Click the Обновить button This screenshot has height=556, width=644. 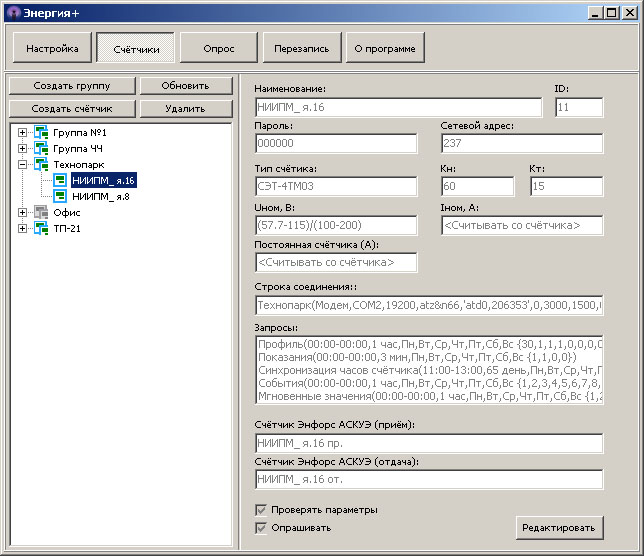click(x=186, y=86)
